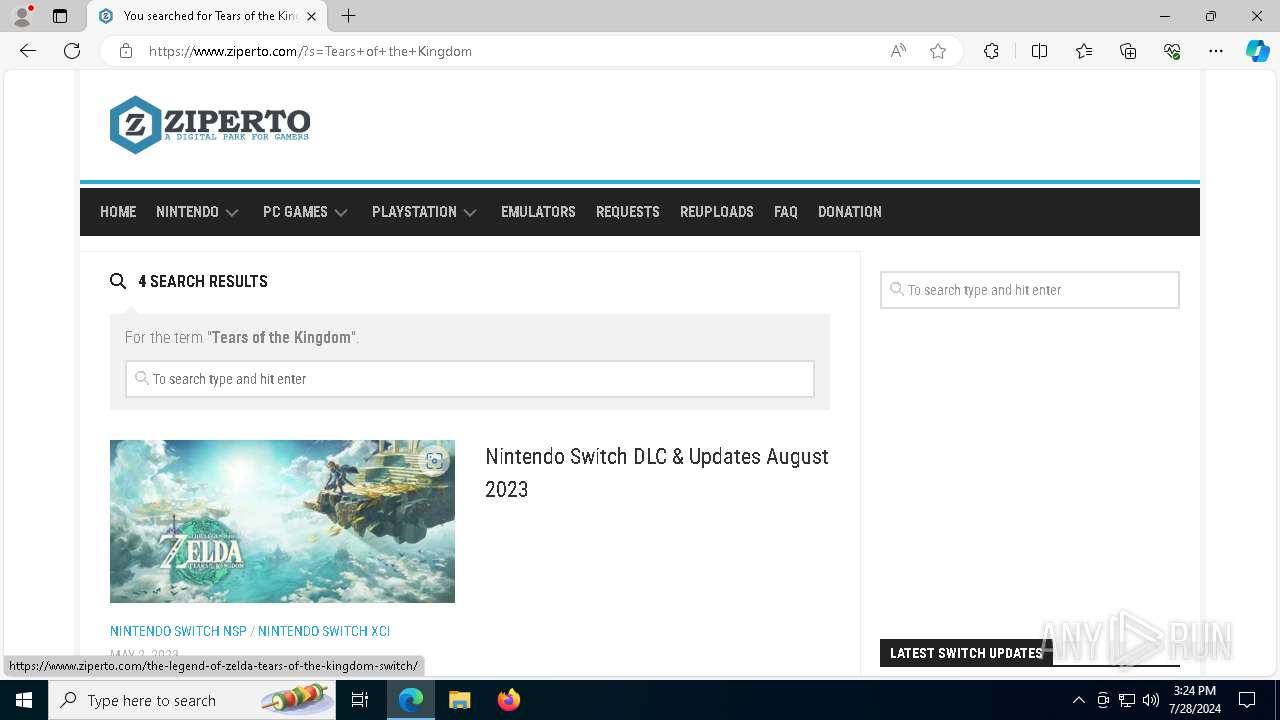The width and height of the screenshot is (1280, 720).
Task: Launch Firefox from taskbar
Action: pyautogui.click(x=508, y=700)
